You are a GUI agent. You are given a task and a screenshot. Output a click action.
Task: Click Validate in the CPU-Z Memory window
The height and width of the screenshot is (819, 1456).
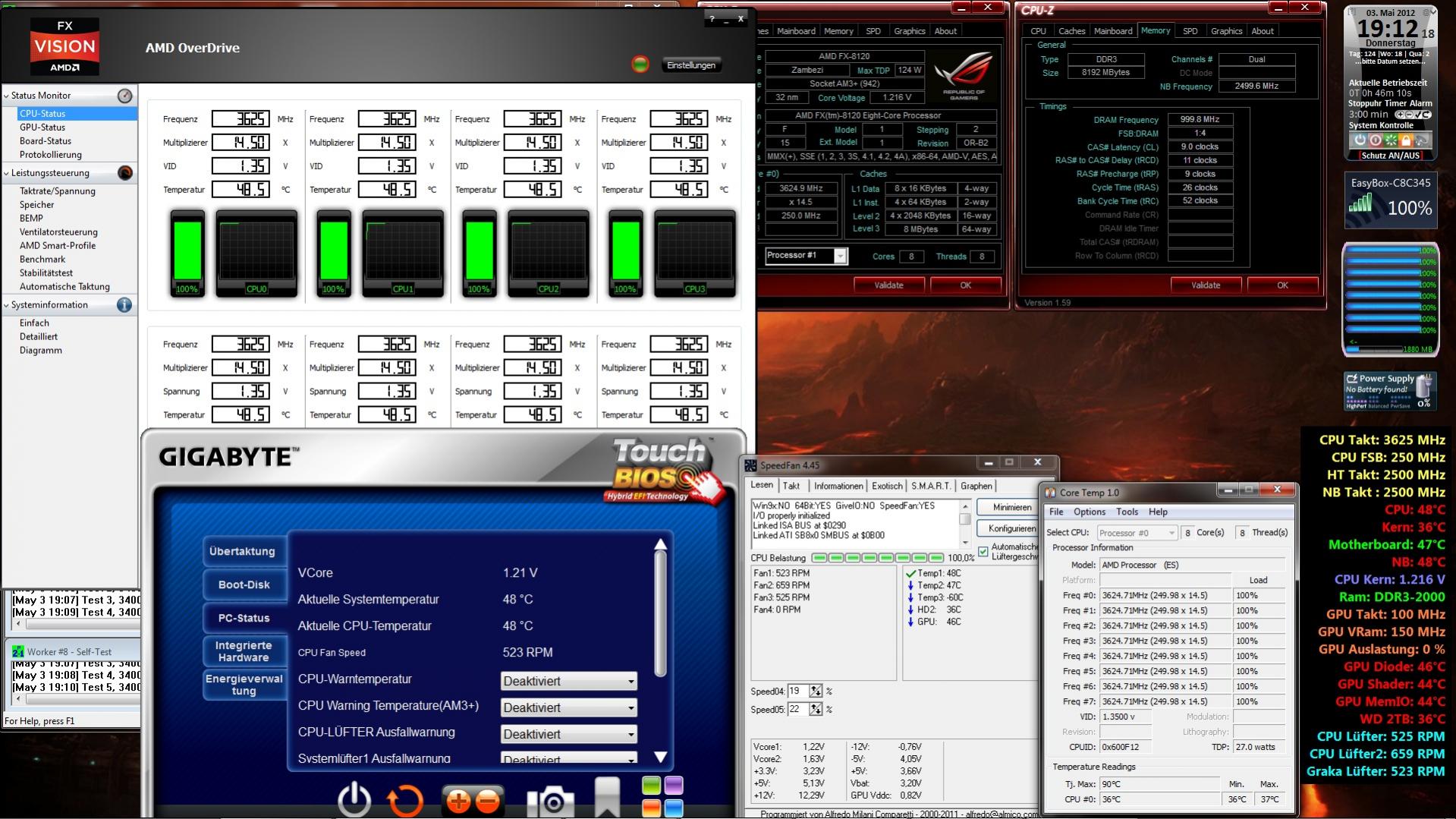(1205, 285)
